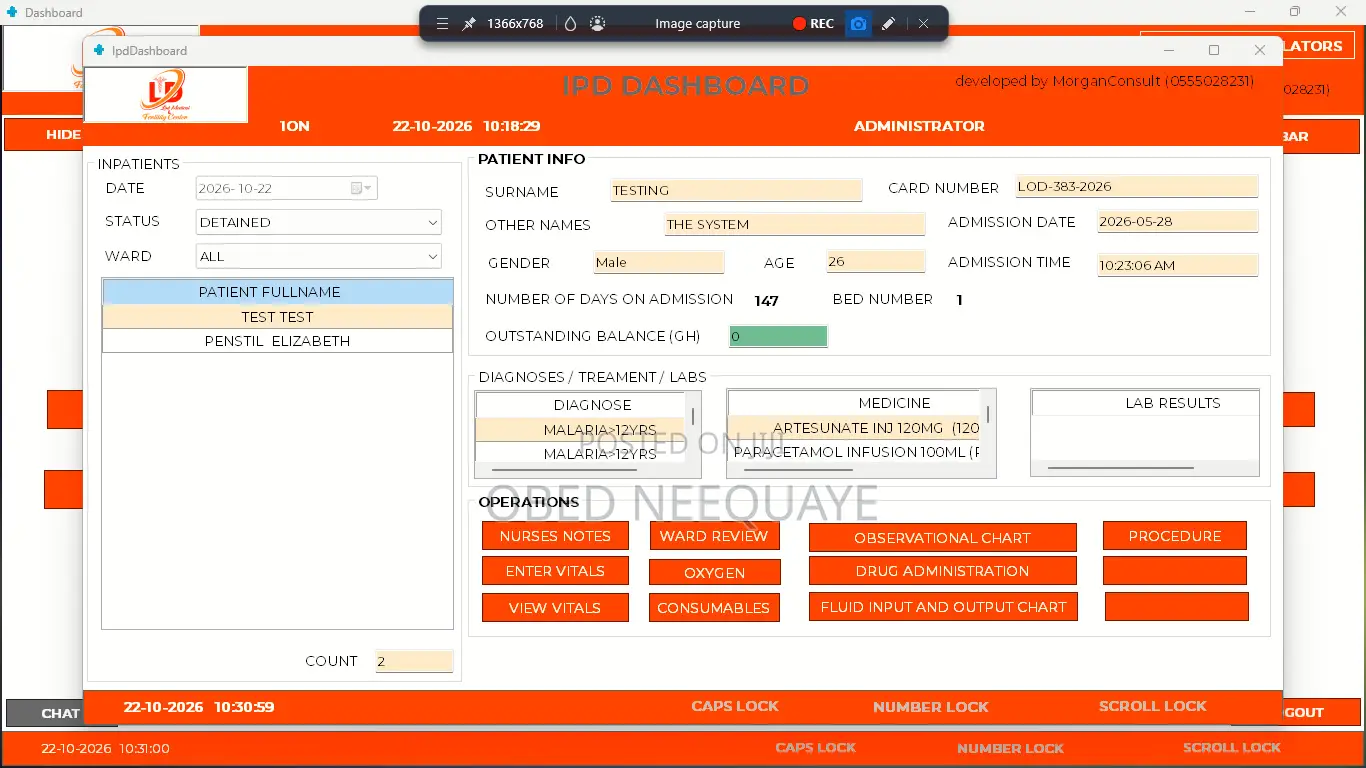Click the AGE field showing 26
The height and width of the screenshot is (768, 1366).
pos(876,261)
